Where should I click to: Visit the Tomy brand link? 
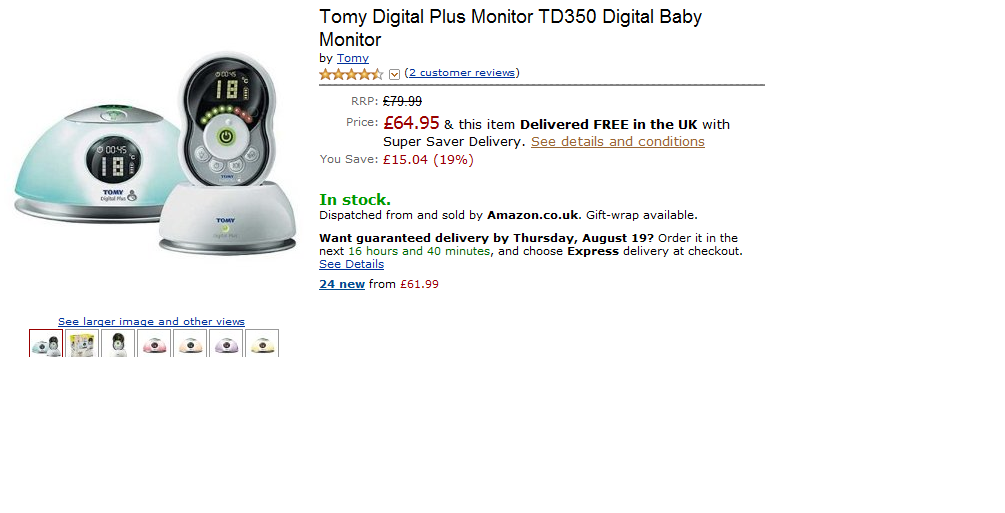352,58
